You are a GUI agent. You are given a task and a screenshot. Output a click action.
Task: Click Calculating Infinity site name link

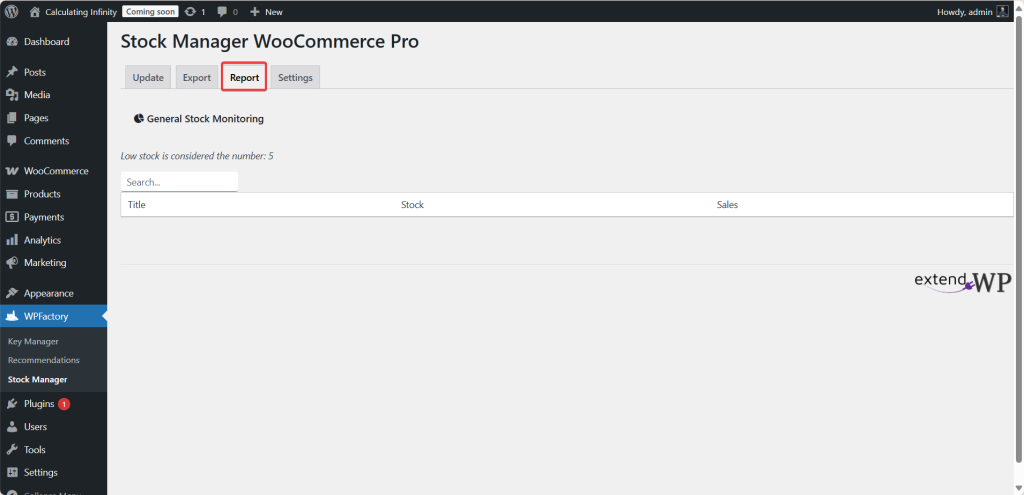click(81, 12)
